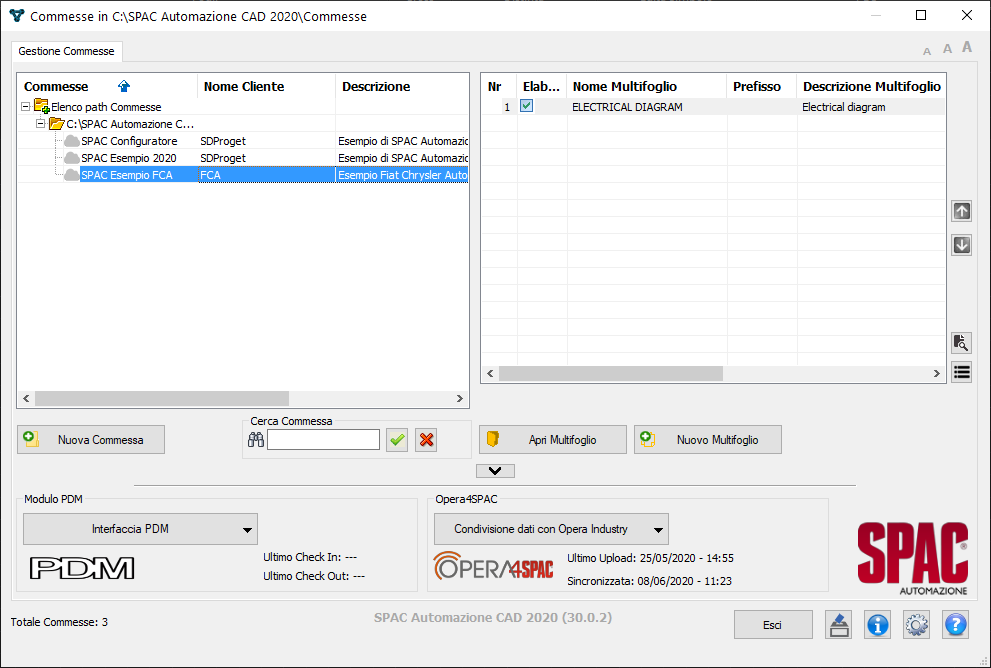The height and width of the screenshot is (668, 991).
Task: Click the Nuovo Multifoglio button
Action: (x=708, y=440)
